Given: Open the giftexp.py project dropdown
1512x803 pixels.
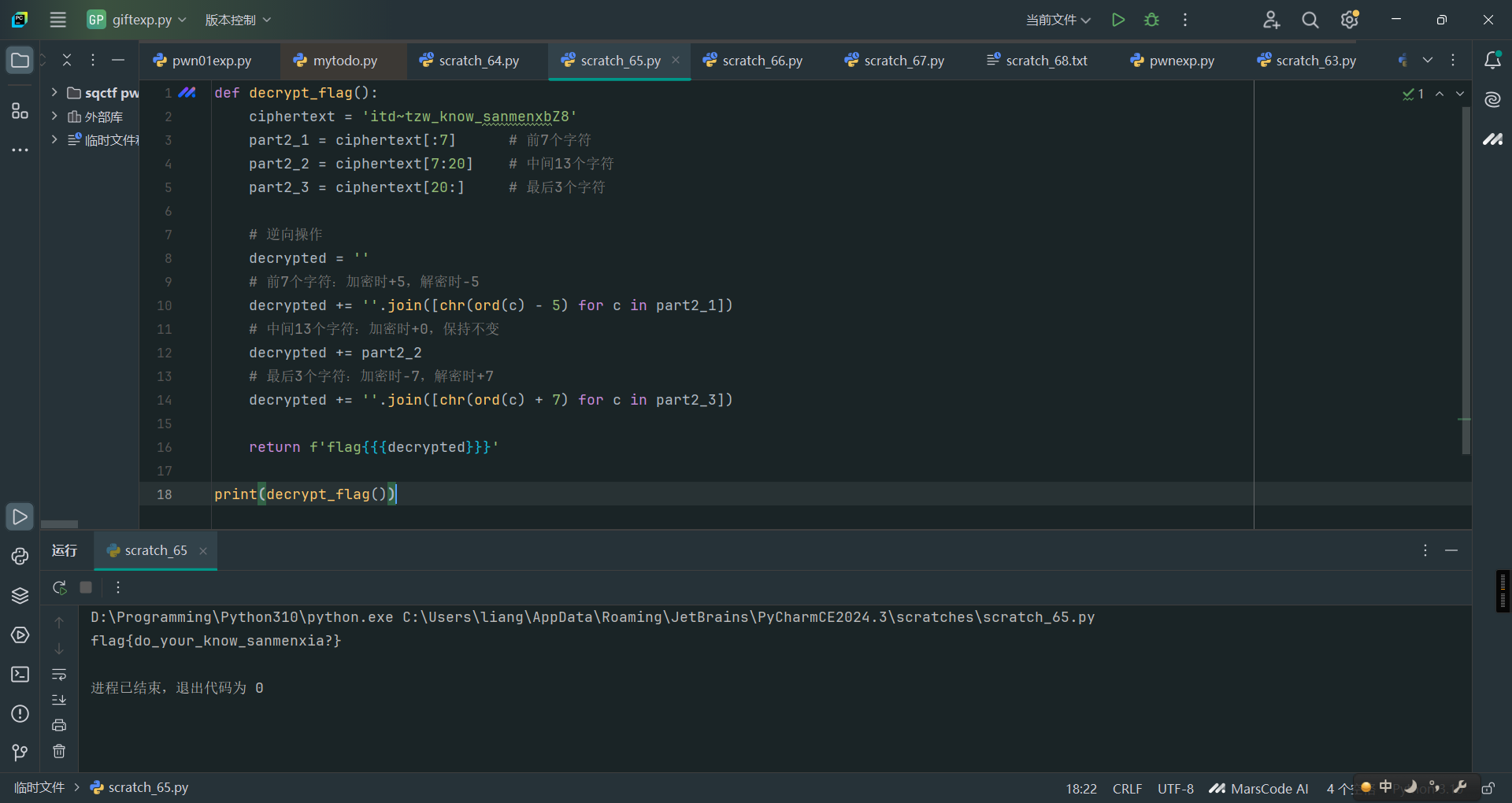Looking at the screenshot, I should (x=137, y=20).
